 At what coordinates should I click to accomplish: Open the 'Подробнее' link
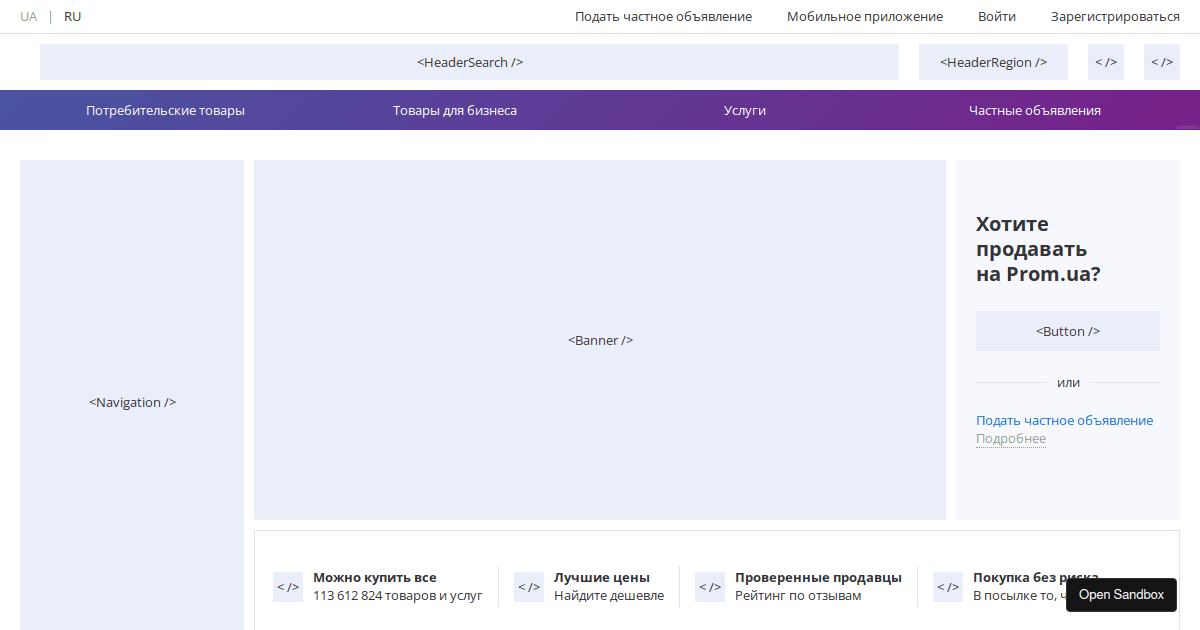(1010, 438)
